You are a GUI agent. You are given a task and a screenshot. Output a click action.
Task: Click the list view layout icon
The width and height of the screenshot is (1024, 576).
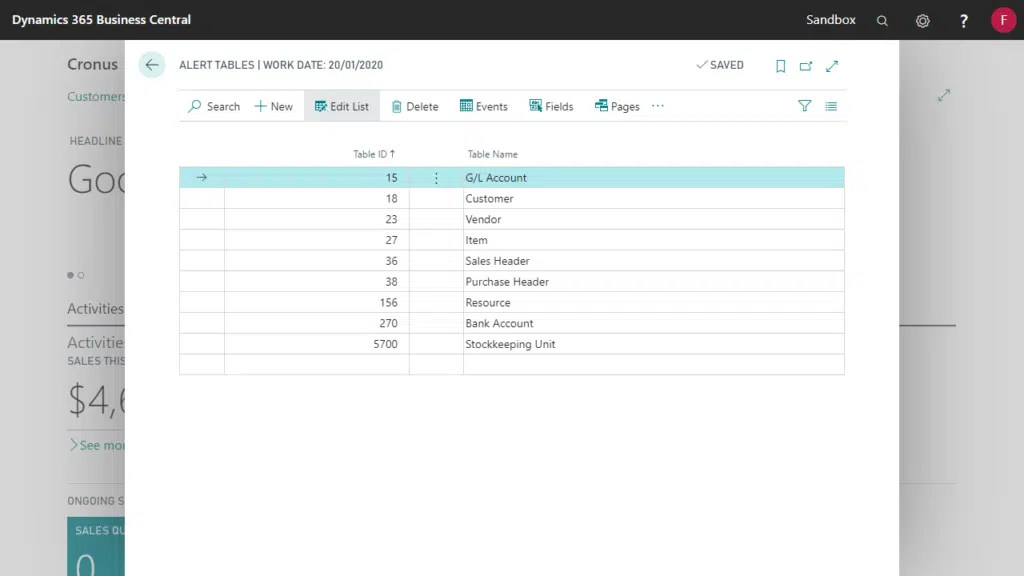point(831,106)
